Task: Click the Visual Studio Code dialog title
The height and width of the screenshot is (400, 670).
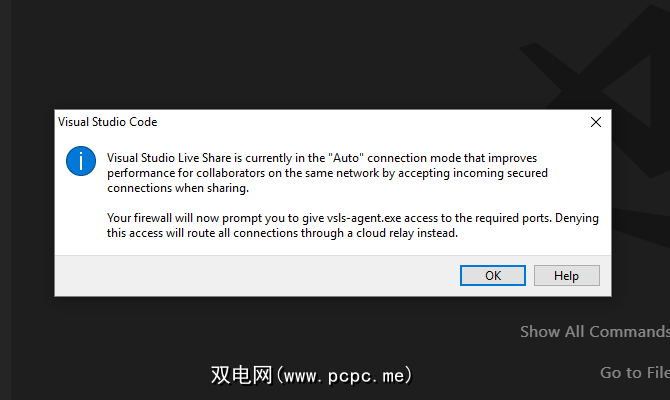Action: coord(110,122)
